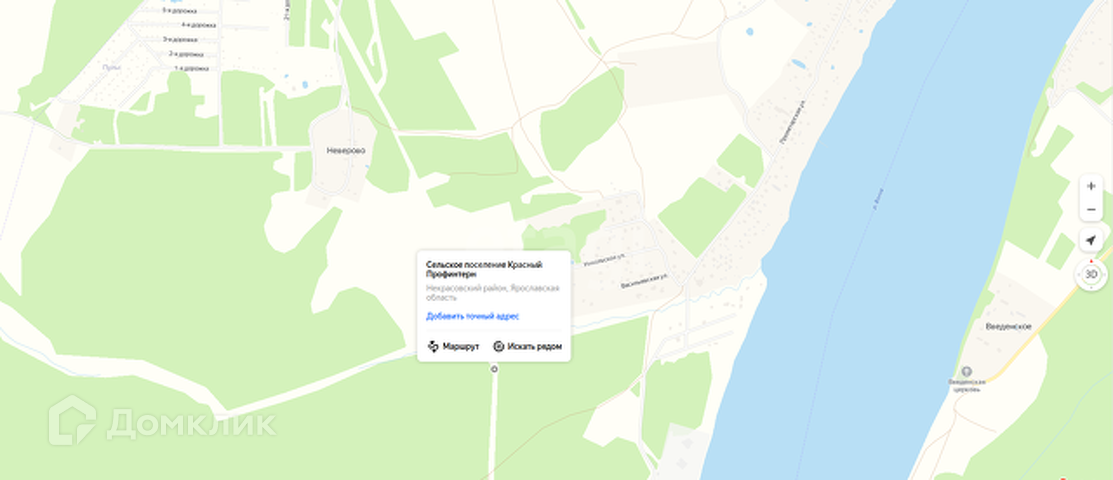1113x480 pixels.
Task: Open the Добавить точный адрес link
Action: click(472, 317)
